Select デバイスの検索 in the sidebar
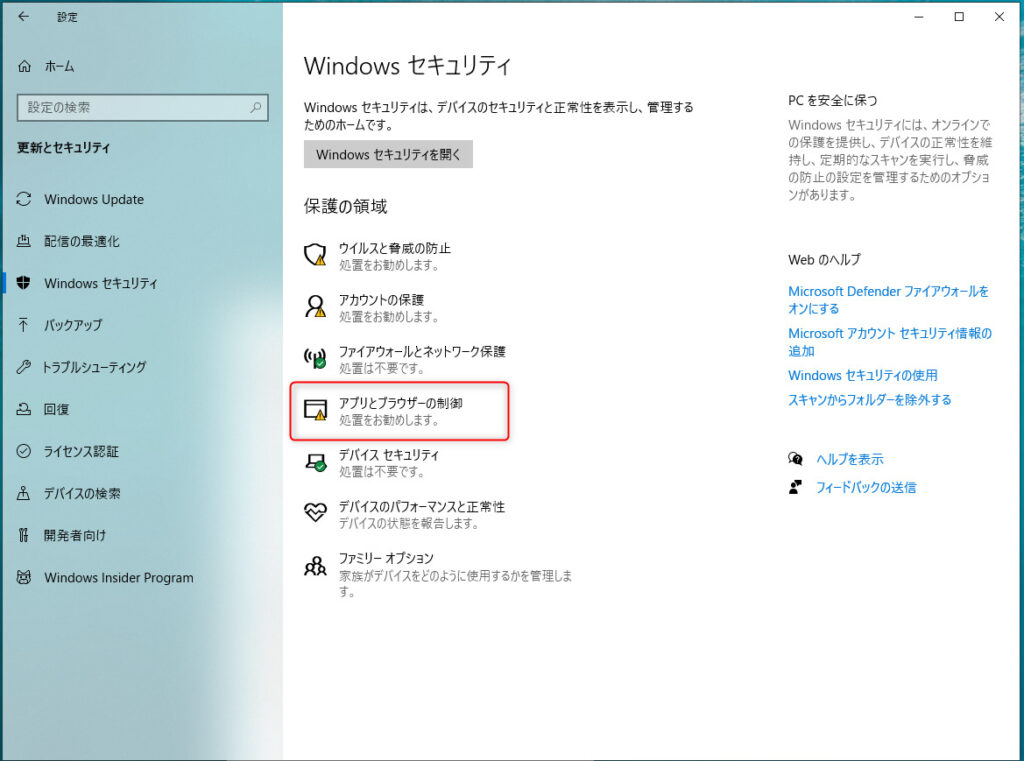1024x761 pixels. [x=82, y=493]
